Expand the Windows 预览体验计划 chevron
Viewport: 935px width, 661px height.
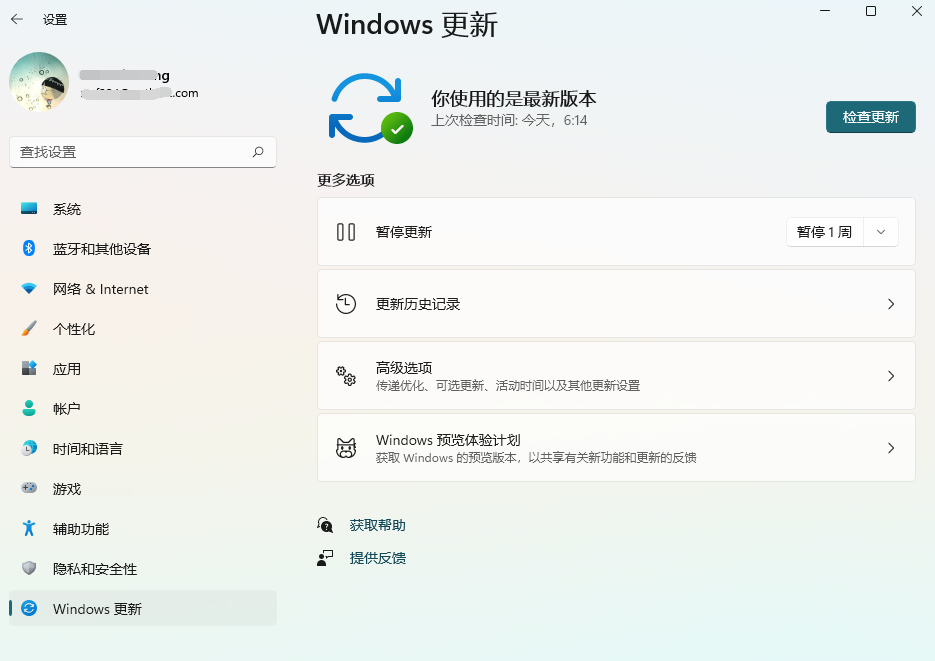(891, 448)
